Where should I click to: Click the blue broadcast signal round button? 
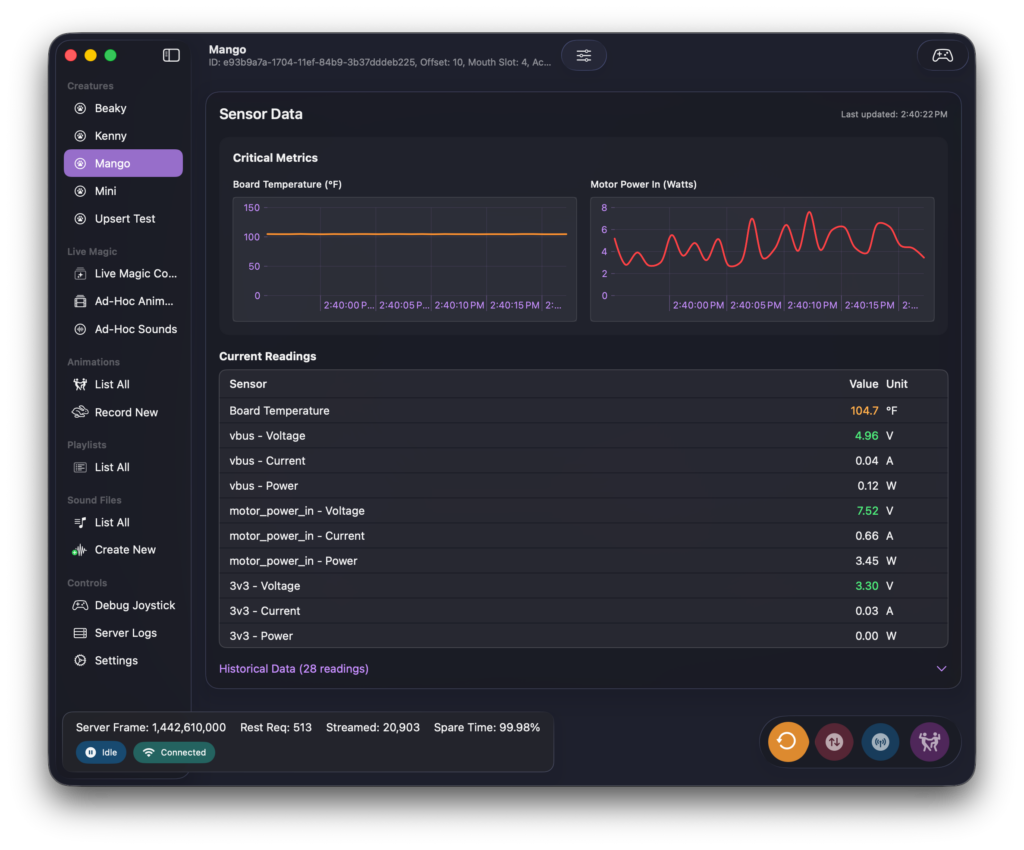click(881, 742)
